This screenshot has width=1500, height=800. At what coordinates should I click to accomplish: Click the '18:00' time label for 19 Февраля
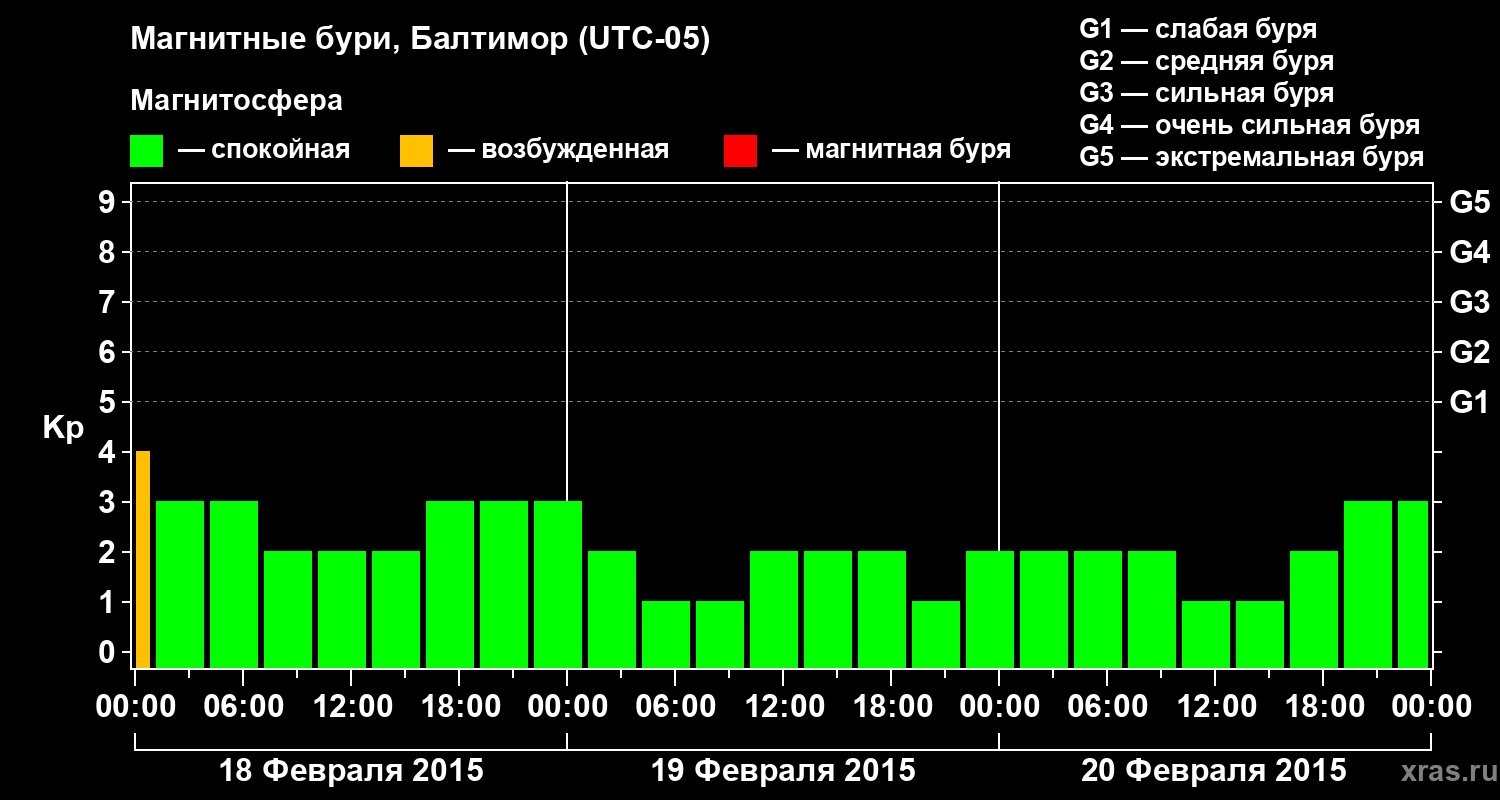(891, 708)
